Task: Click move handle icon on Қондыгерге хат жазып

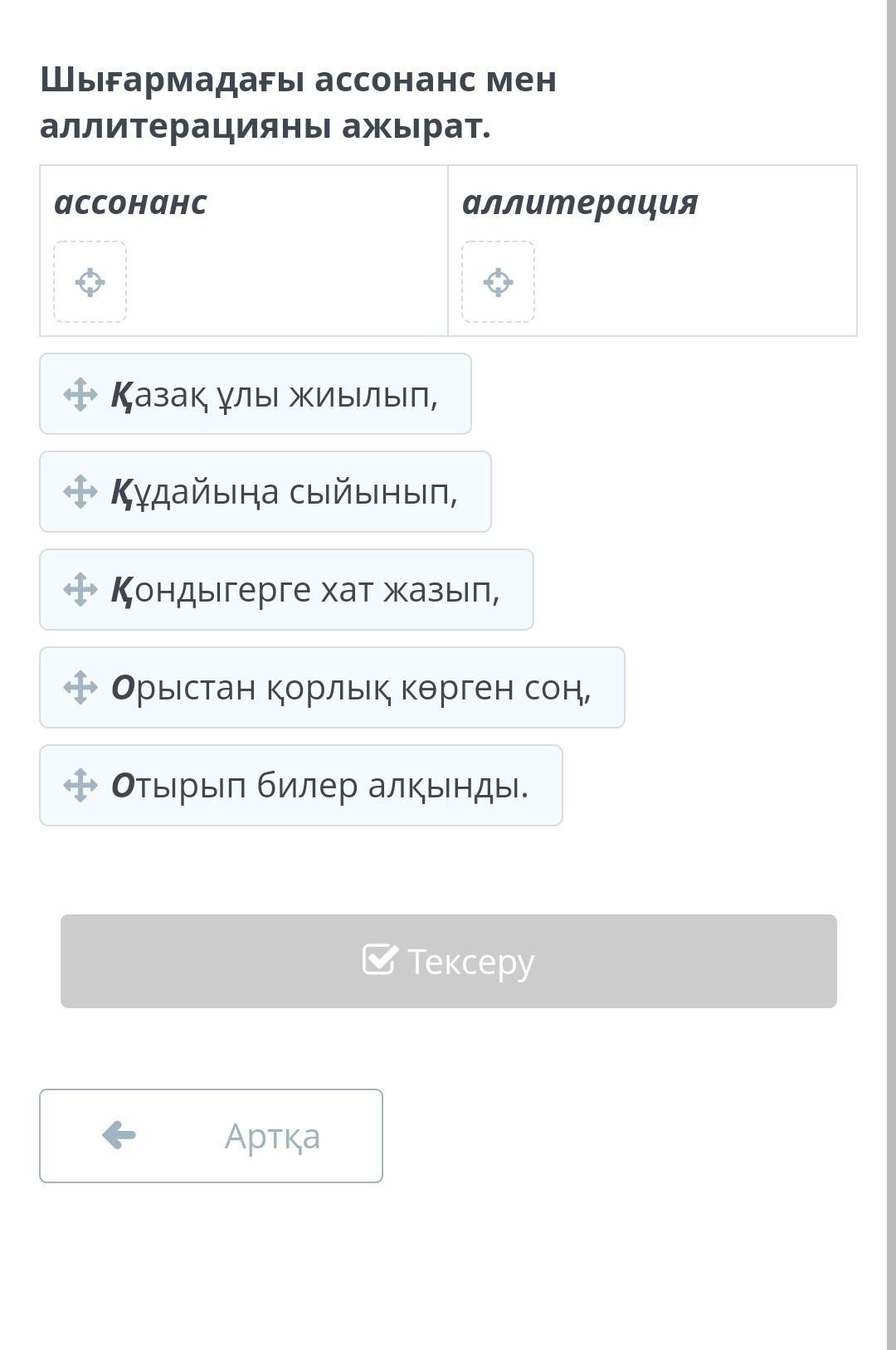Action: coord(80,589)
